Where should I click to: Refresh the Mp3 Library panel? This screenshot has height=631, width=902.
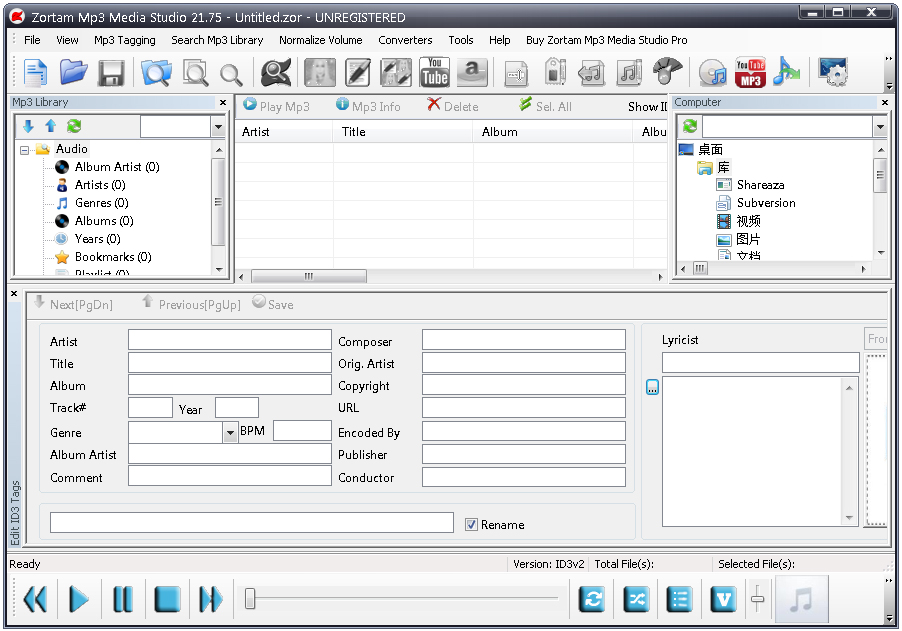[74, 126]
